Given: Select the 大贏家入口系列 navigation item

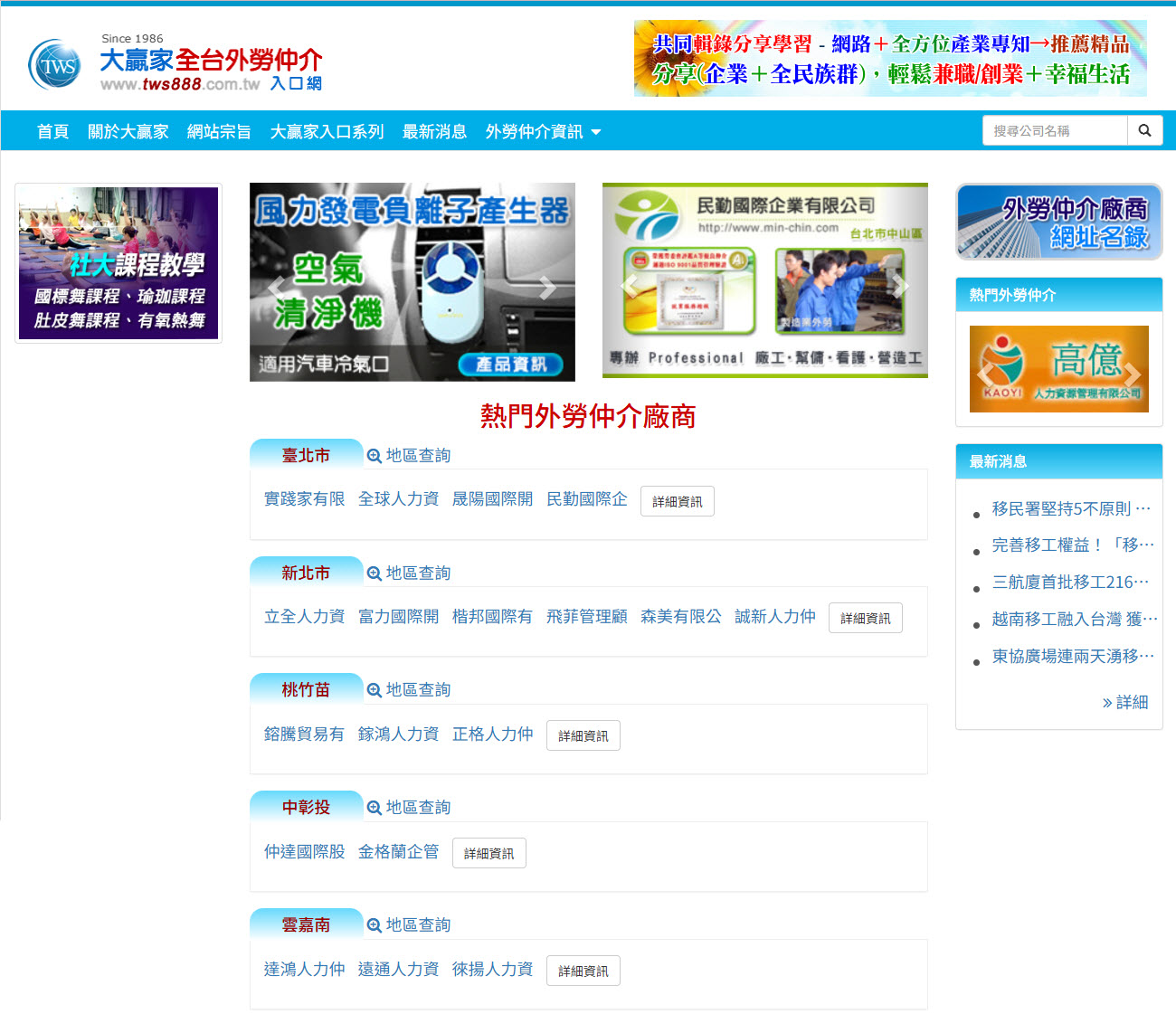Looking at the screenshot, I should point(327,132).
